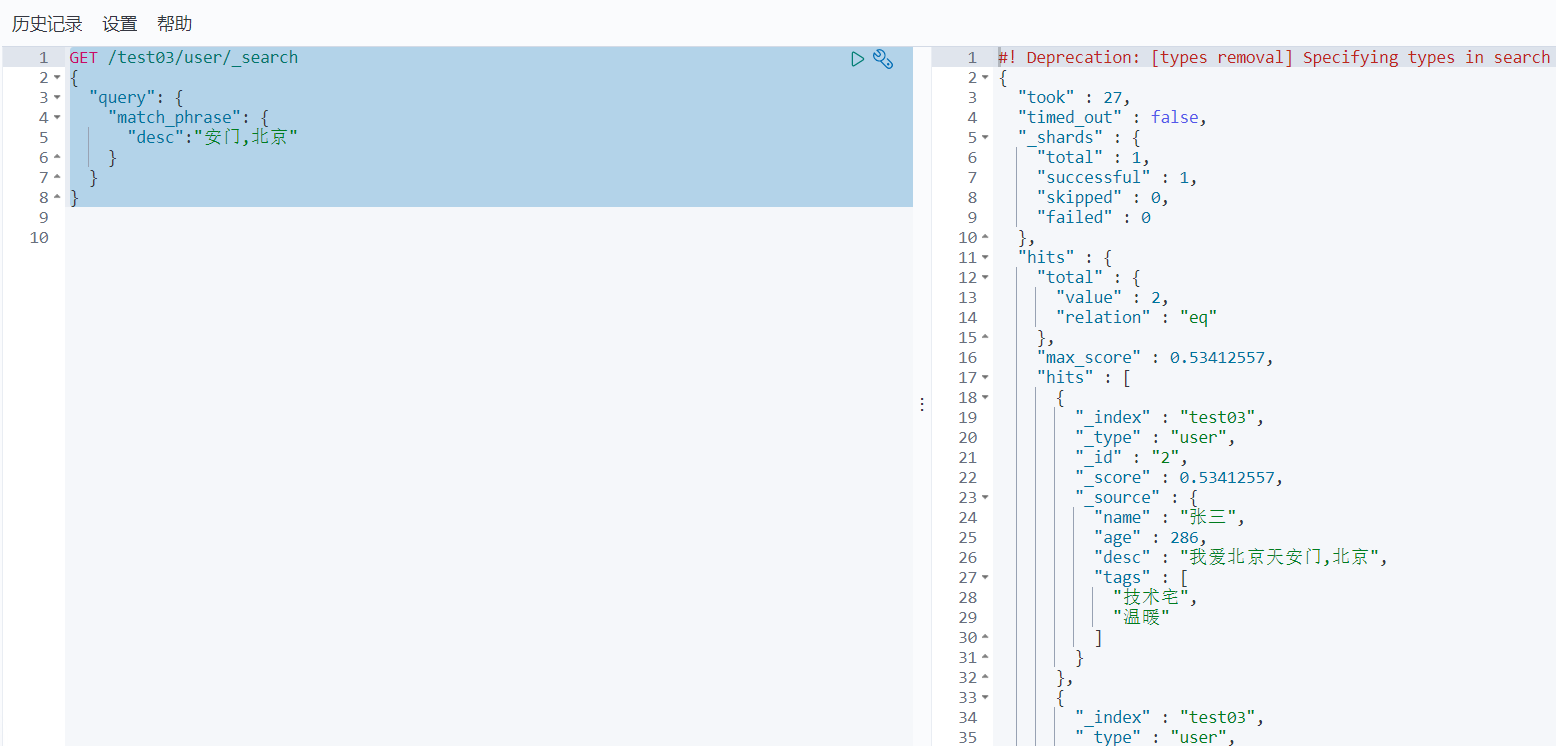This screenshot has width=1556, height=746.
Task: Click editor fold arrow at line 7
Action: click(58, 178)
